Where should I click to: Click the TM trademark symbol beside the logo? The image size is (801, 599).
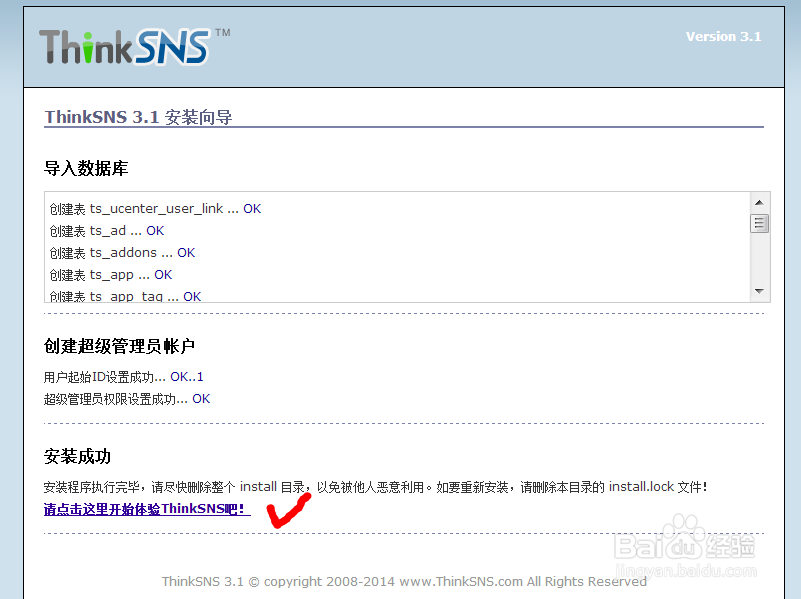[222, 31]
